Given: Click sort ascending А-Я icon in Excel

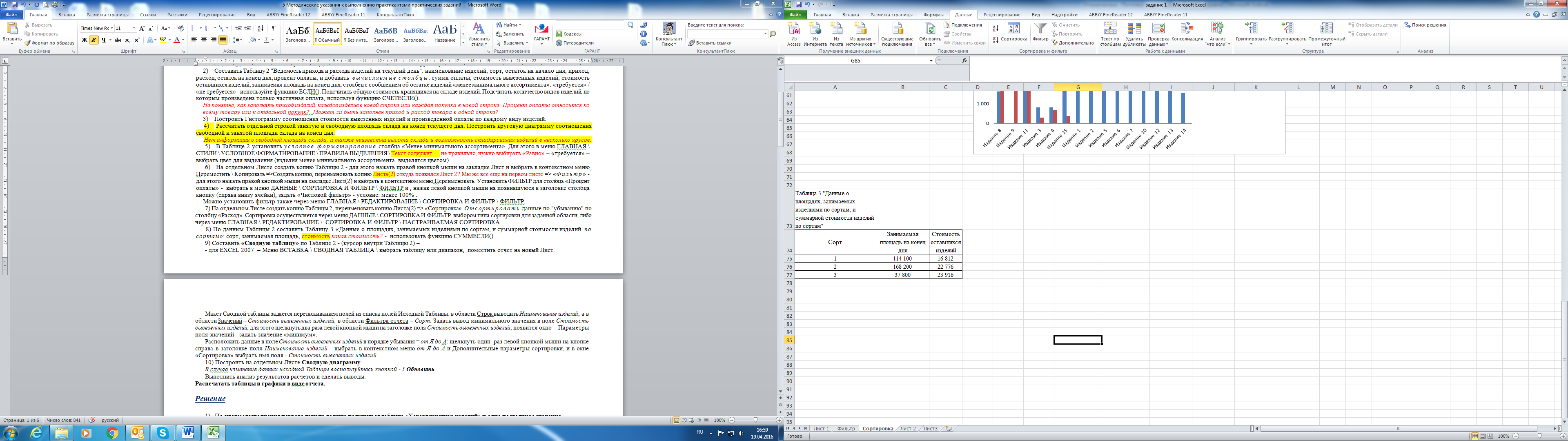Looking at the screenshot, I should click(x=995, y=29).
